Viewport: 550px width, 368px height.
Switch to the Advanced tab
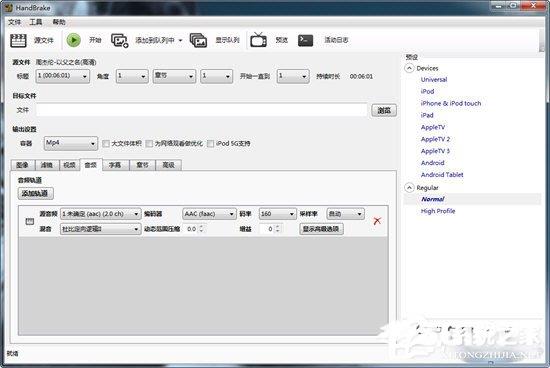(x=168, y=165)
